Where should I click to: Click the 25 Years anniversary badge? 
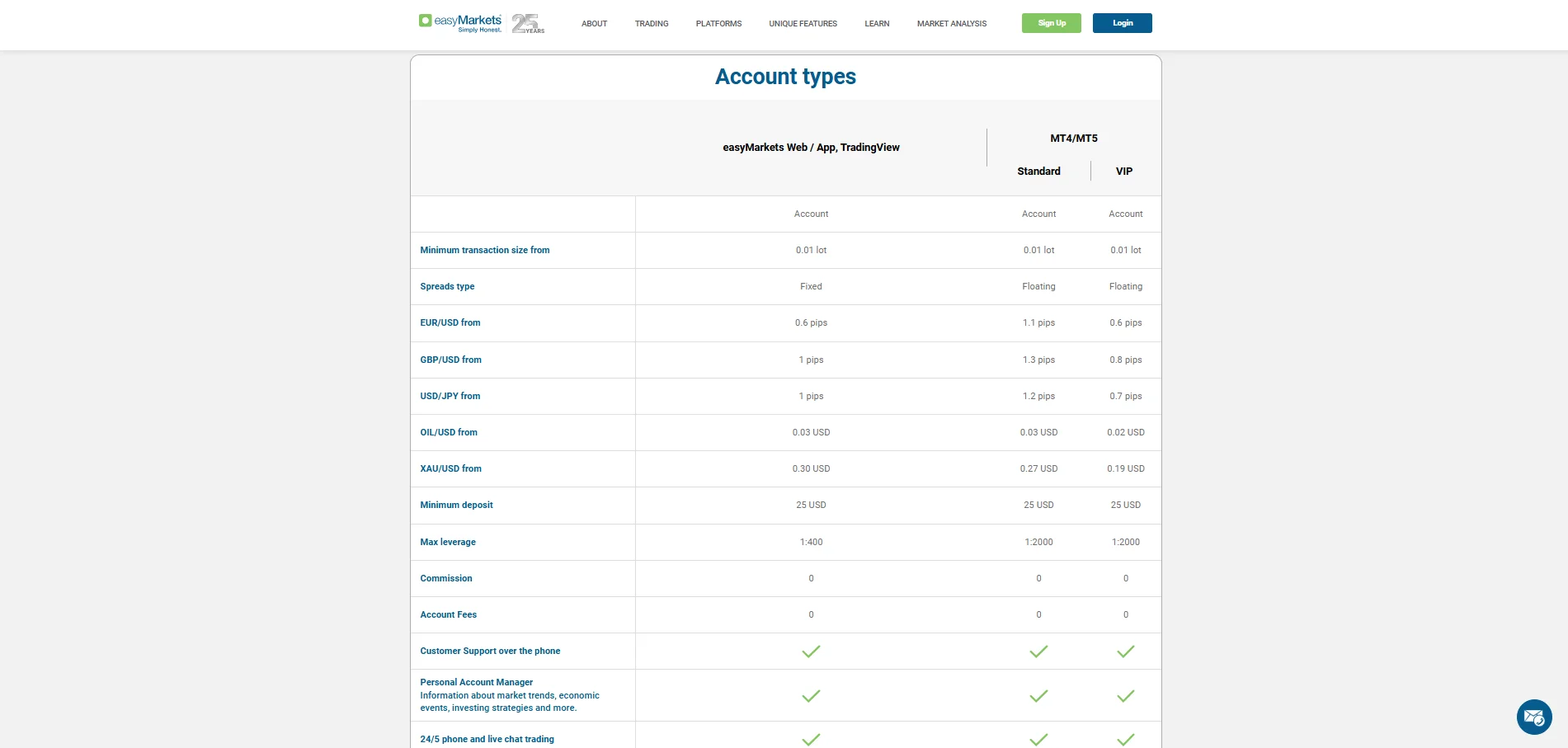528,24
